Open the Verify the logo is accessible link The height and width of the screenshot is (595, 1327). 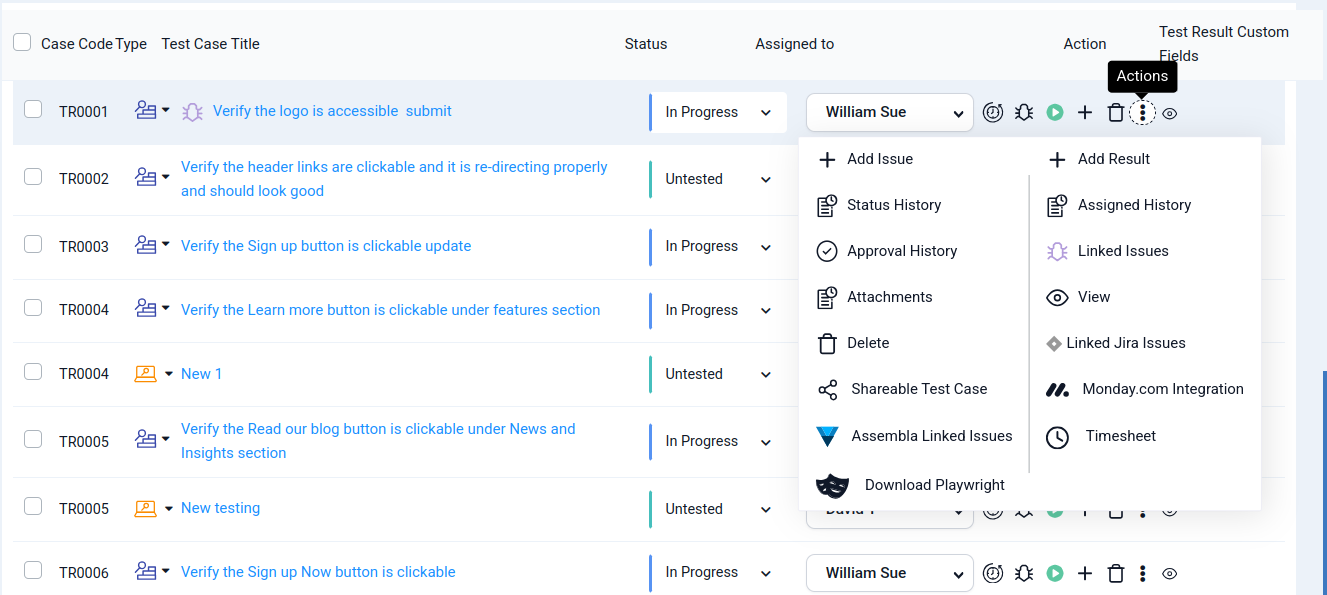click(x=332, y=111)
